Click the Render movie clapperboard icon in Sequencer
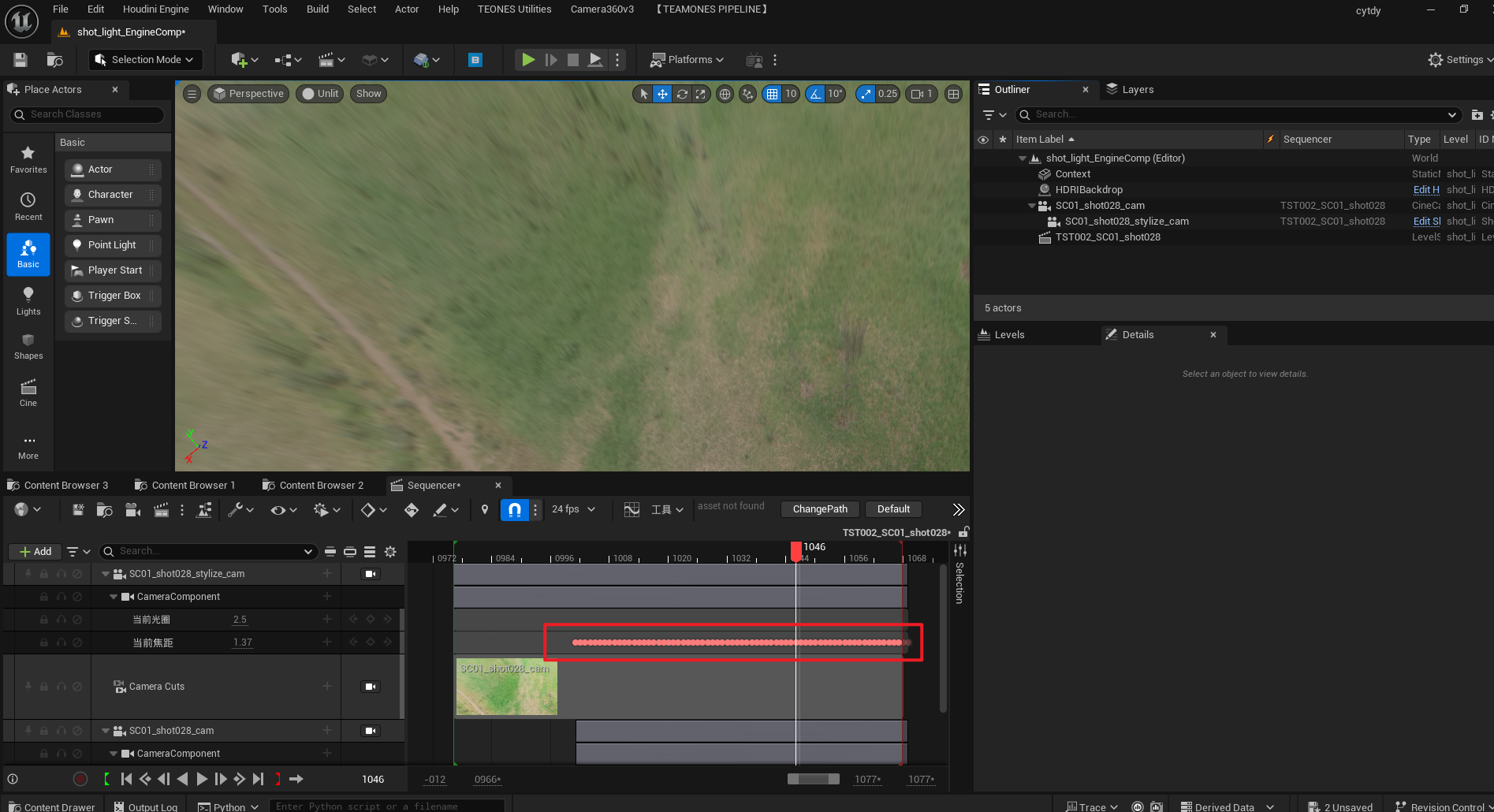This screenshot has height=812, width=1494. [161, 510]
